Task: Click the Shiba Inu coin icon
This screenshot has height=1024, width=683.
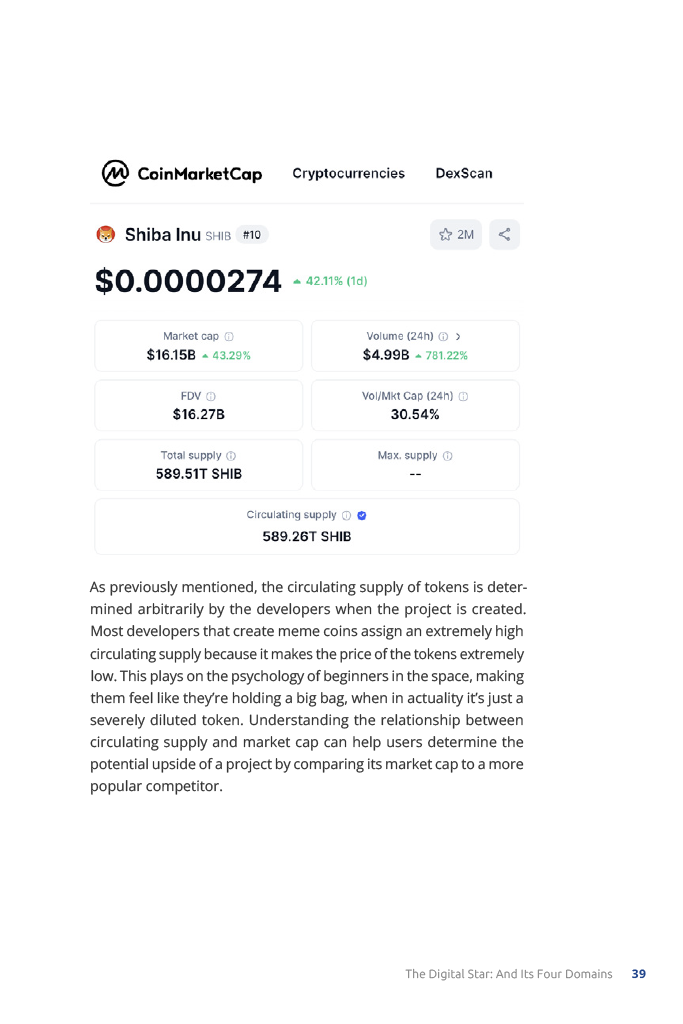Action: [106, 235]
